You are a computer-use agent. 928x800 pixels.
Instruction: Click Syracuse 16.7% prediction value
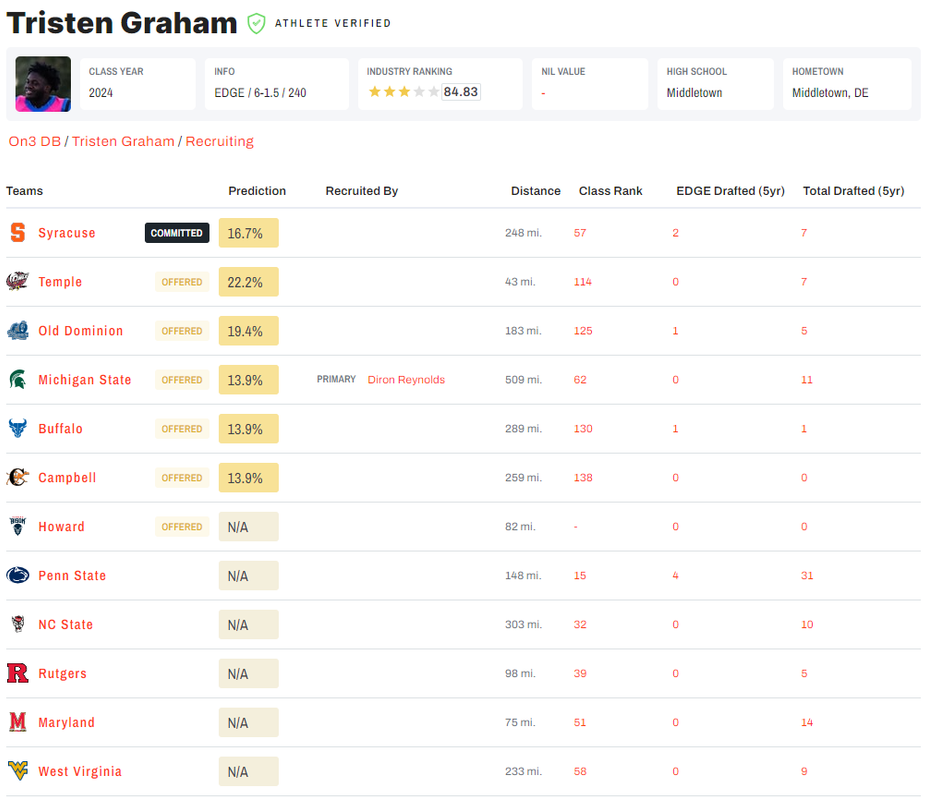coord(249,233)
